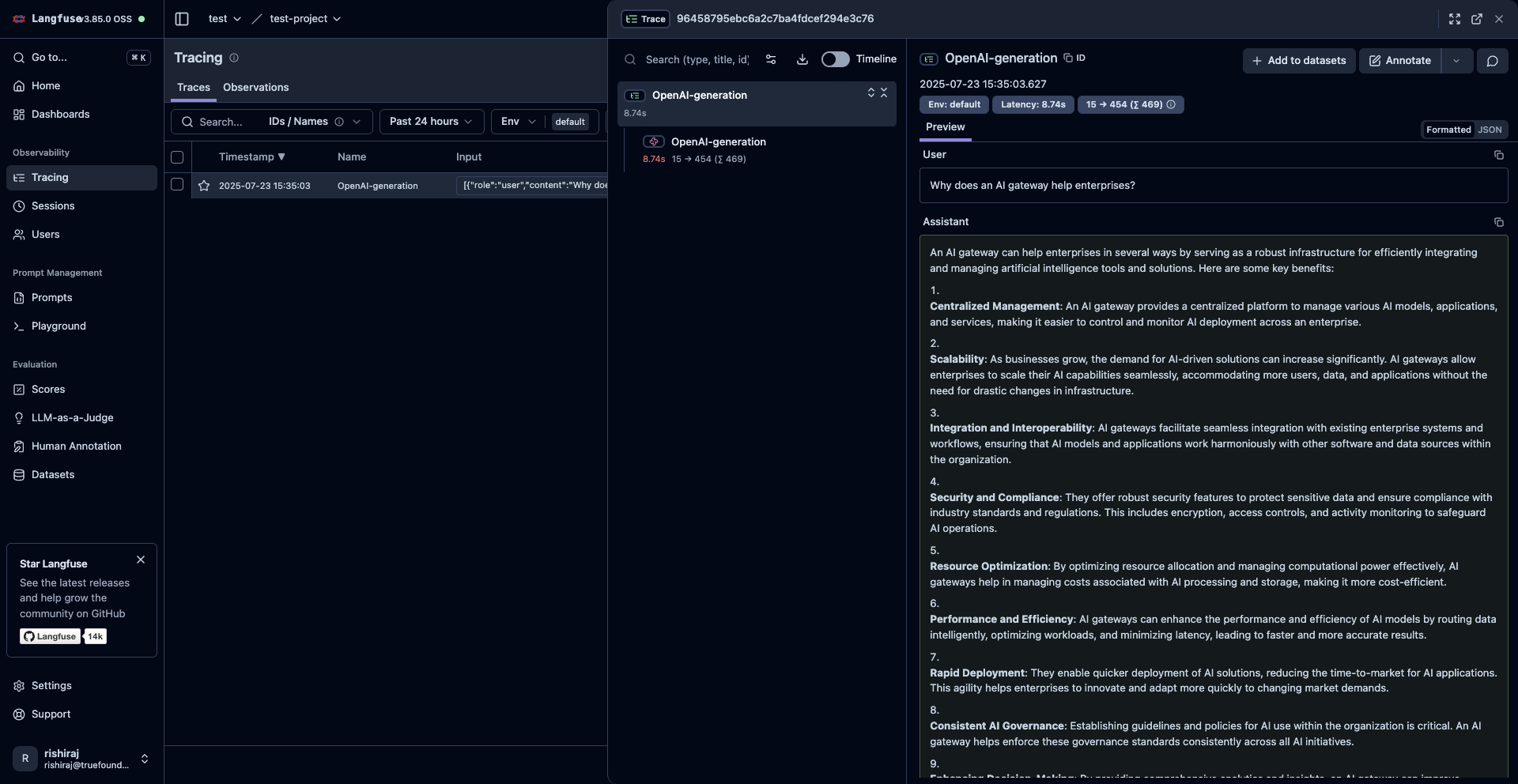Expand trace panel to fullscreen
The height and width of the screenshot is (784, 1518).
[x=1454, y=19]
